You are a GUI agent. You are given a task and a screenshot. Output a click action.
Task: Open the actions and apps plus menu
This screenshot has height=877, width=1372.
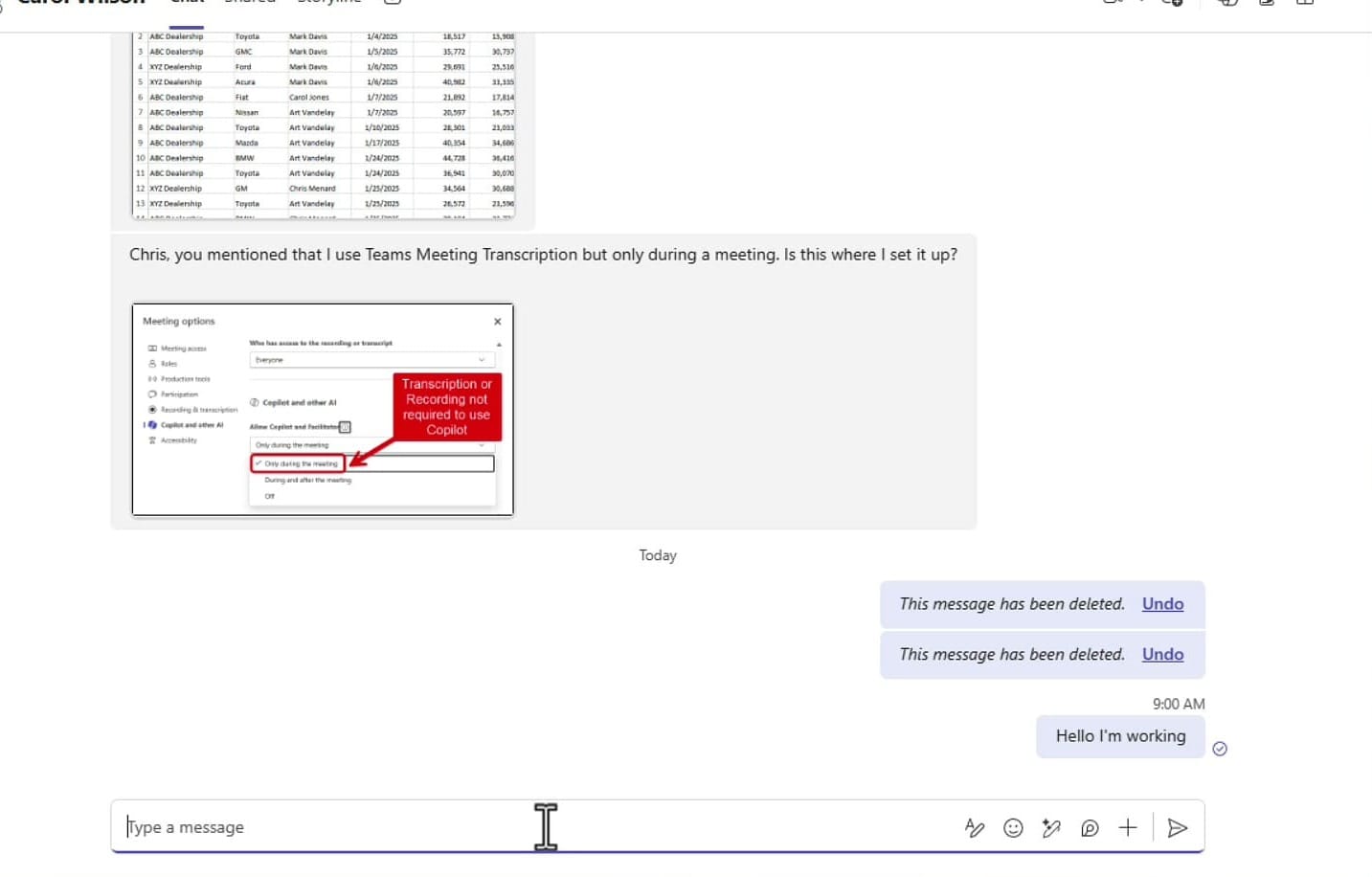pyautogui.click(x=1128, y=827)
